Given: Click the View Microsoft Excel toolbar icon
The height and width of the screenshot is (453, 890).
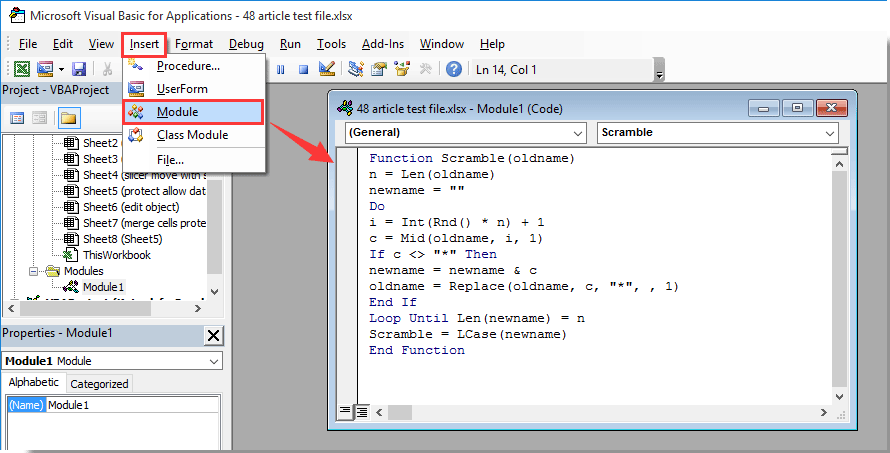Looking at the screenshot, I should point(21,69).
